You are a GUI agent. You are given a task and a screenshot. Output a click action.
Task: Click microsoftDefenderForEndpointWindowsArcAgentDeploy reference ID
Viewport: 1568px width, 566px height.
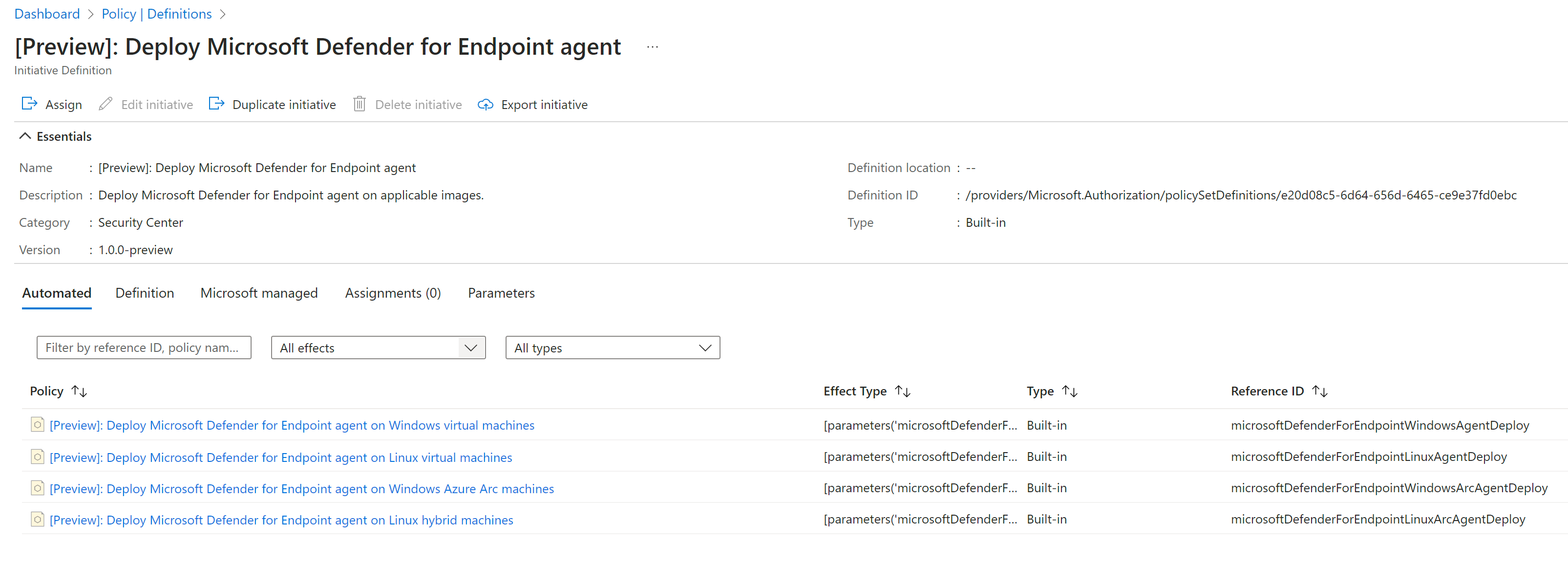click(1389, 488)
